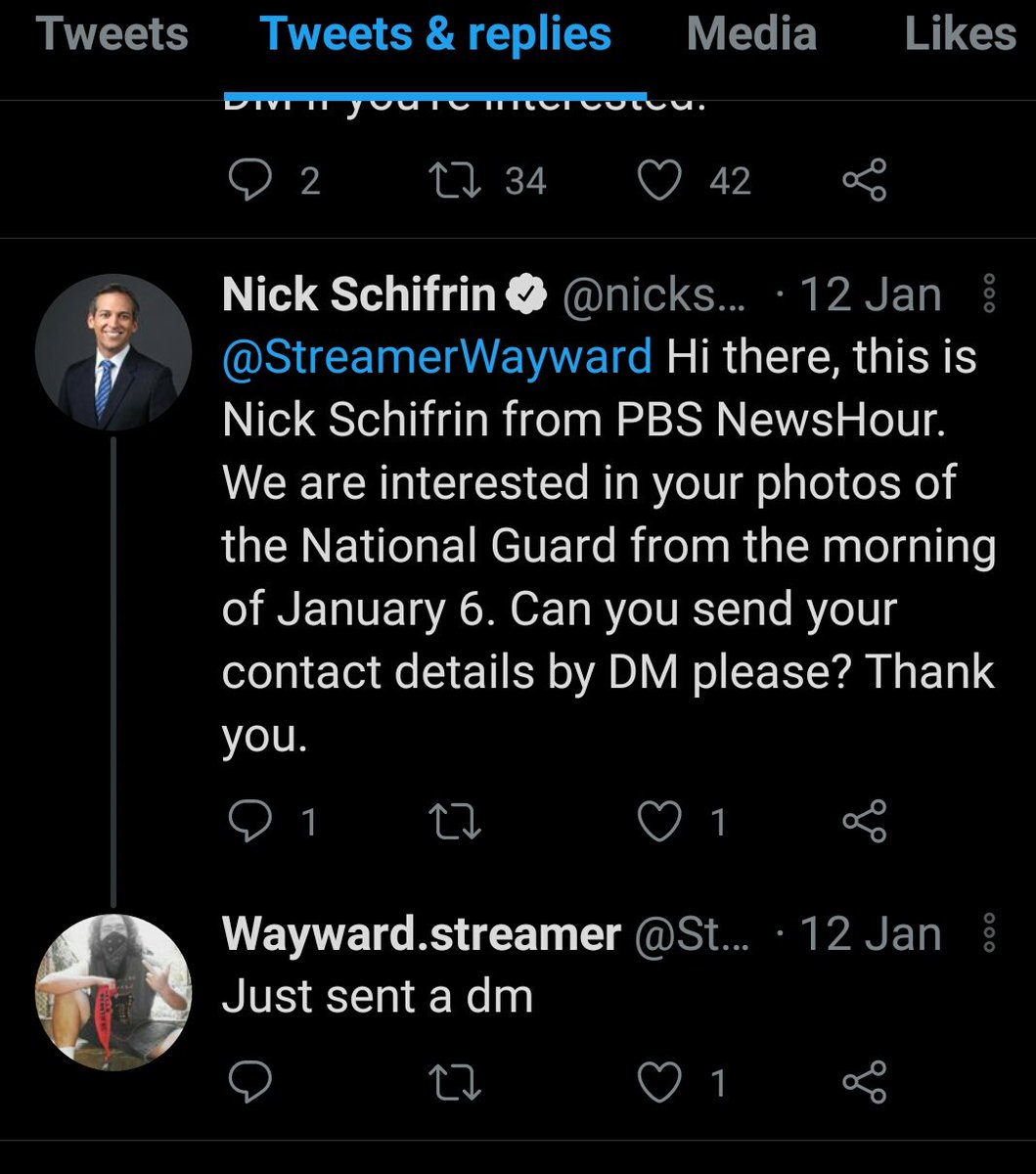Share the 'Just sent a dm' tweet

tap(865, 1082)
